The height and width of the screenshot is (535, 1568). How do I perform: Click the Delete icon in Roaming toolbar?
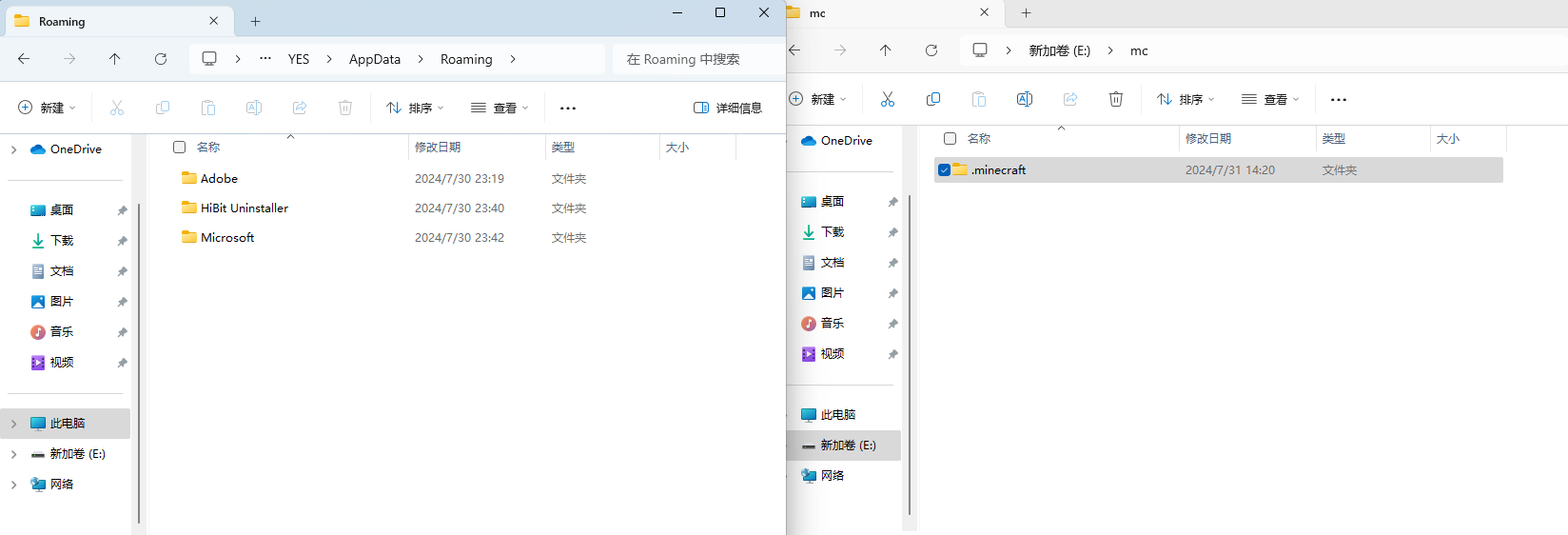[x=345, y=108]
